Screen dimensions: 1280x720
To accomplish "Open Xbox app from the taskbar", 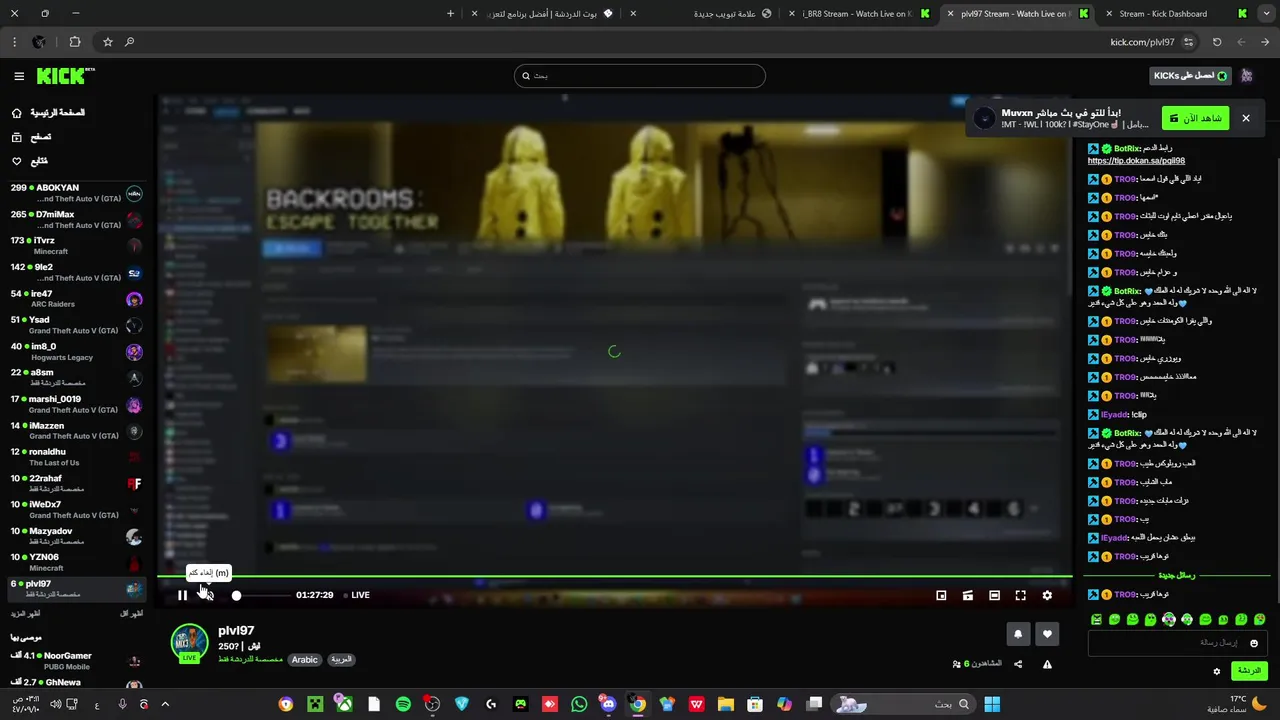I will (344, 704).
